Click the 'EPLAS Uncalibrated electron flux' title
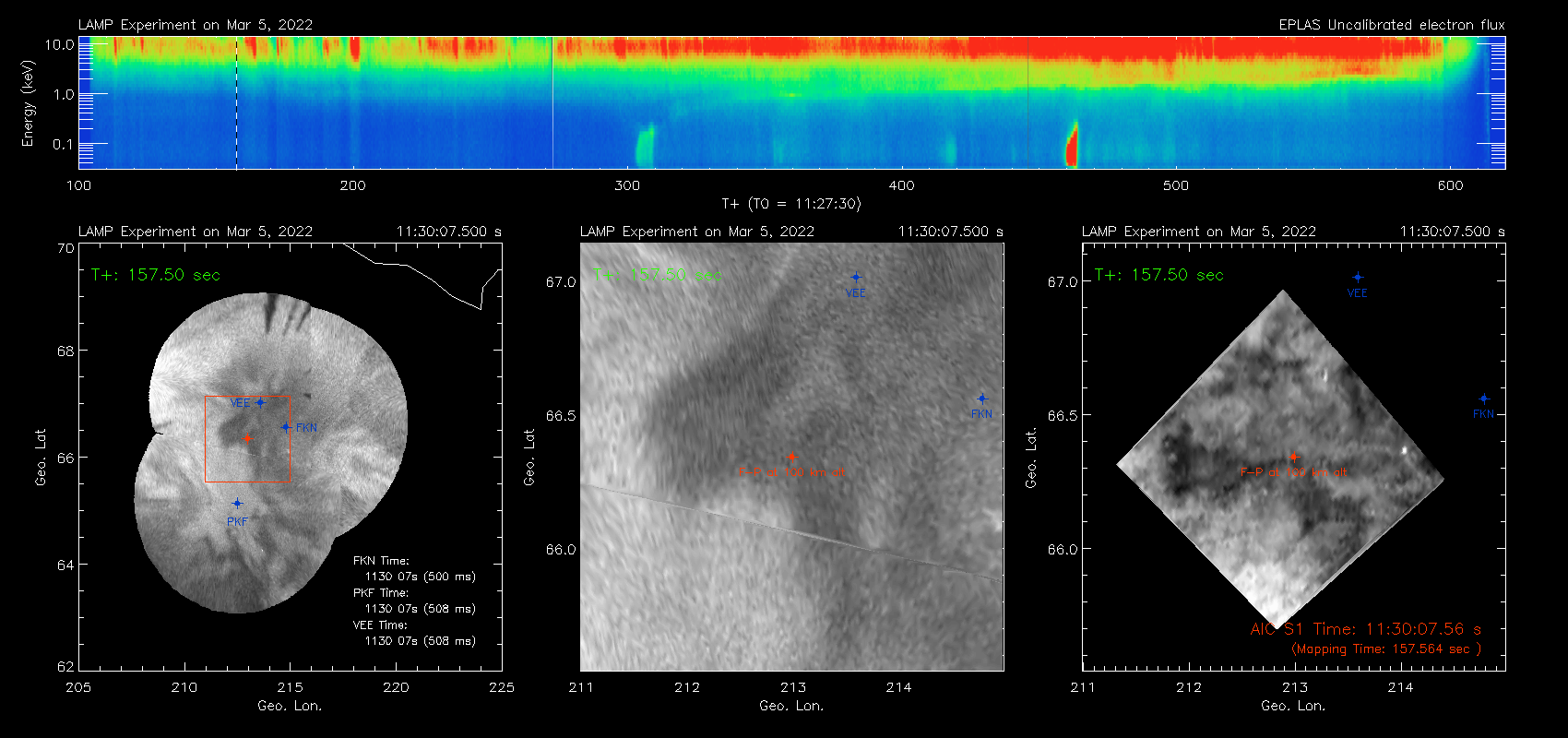Screen dimensions: 1568x738 1392,25
